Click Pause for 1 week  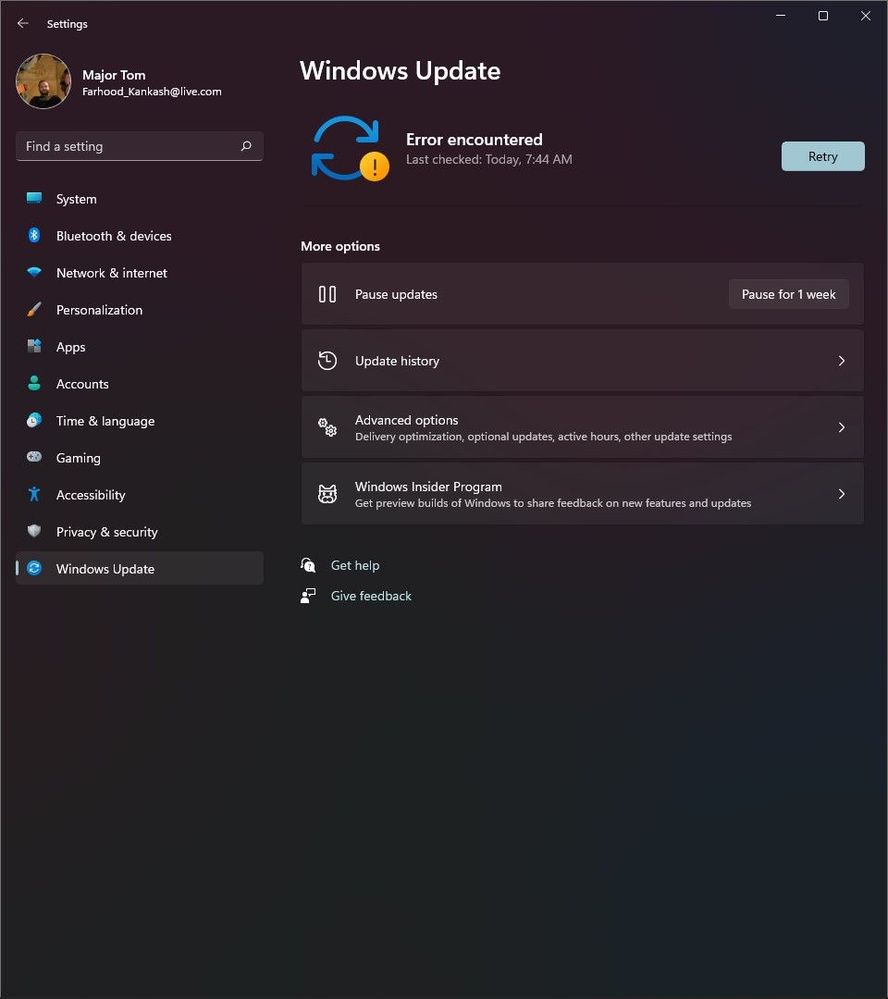tap(788, 294)
